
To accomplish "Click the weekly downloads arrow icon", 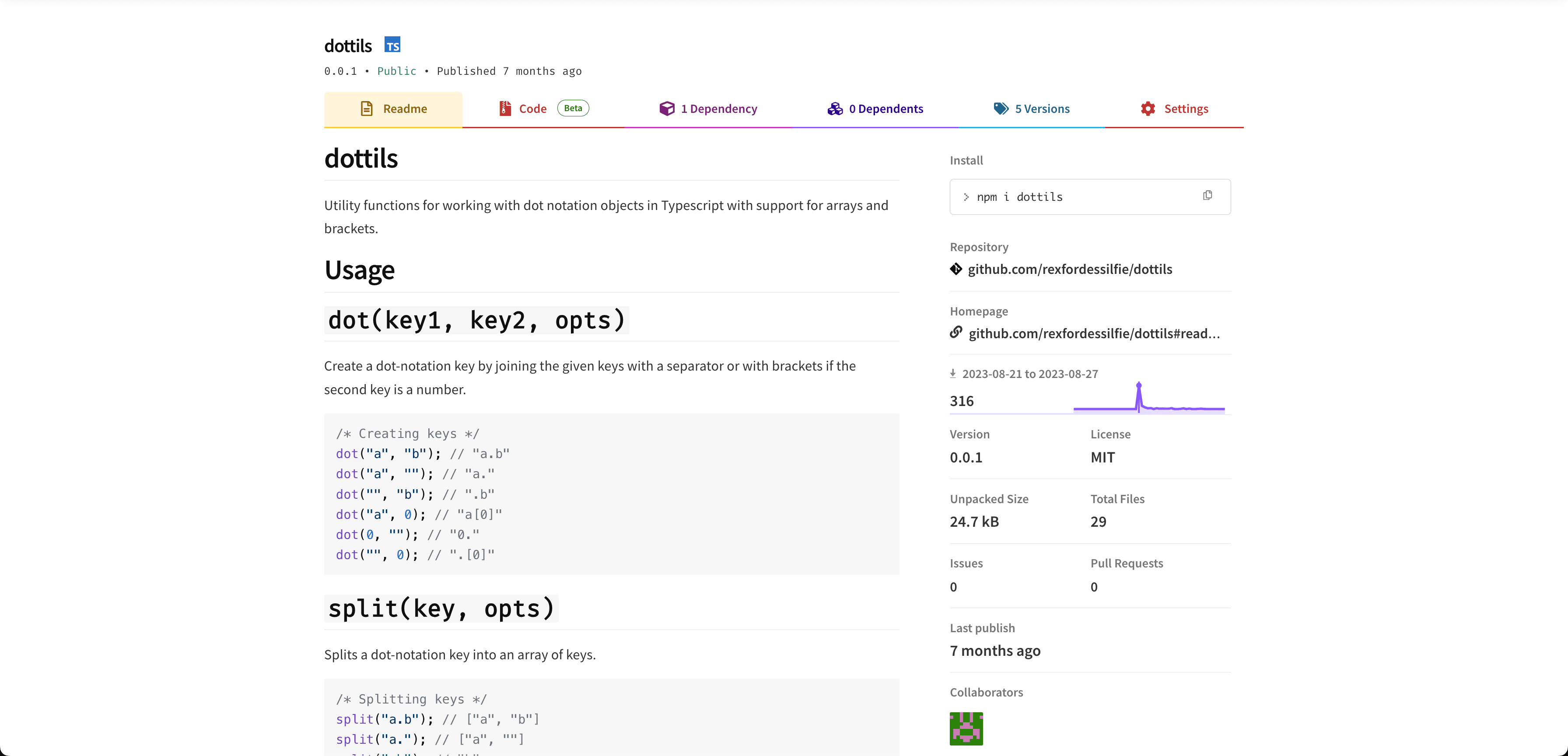I will [x=953, y=374].
